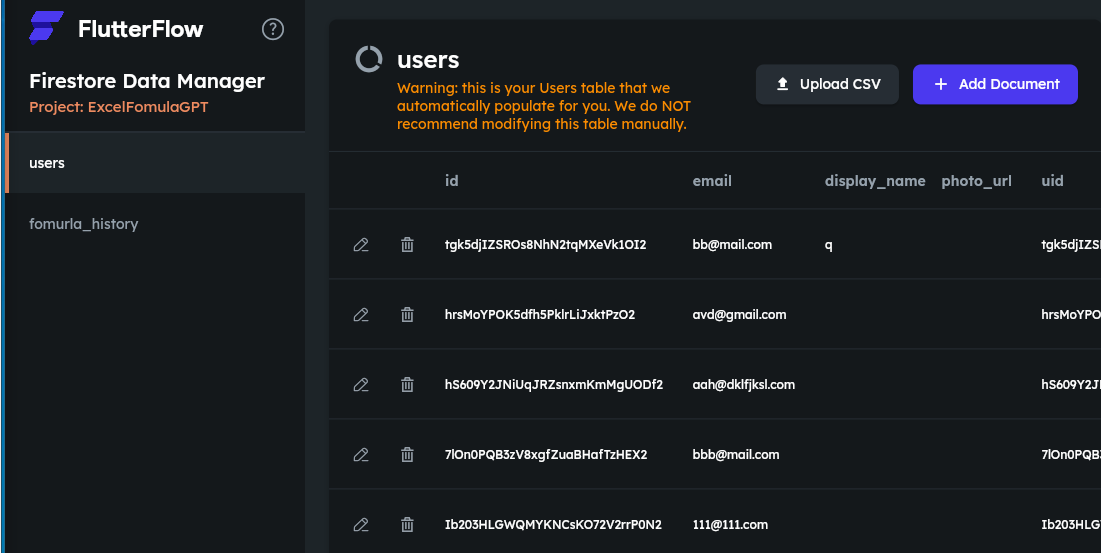This screenshot has height=553, width=1101.
Task: Delete the aah@dklfjksl.com user row
Action: click(407, 385)
